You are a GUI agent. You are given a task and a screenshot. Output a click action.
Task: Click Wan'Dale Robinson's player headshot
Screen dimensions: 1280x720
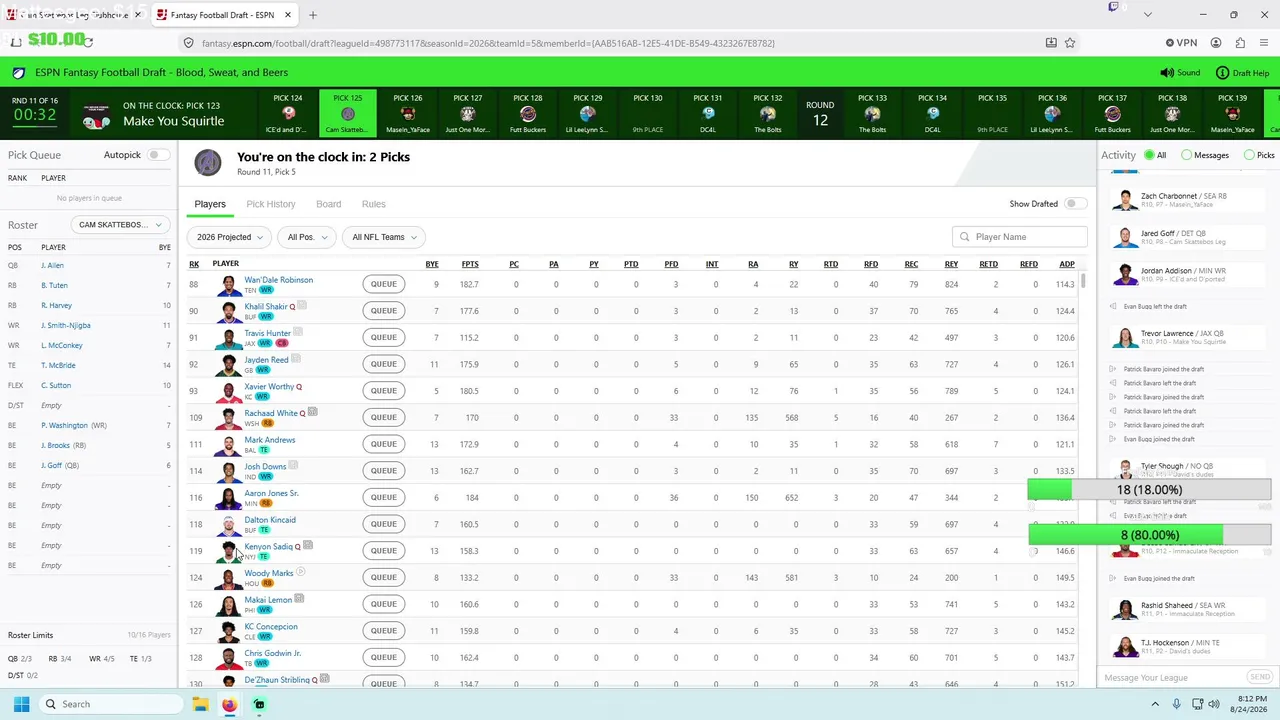(x=229, y=284)
